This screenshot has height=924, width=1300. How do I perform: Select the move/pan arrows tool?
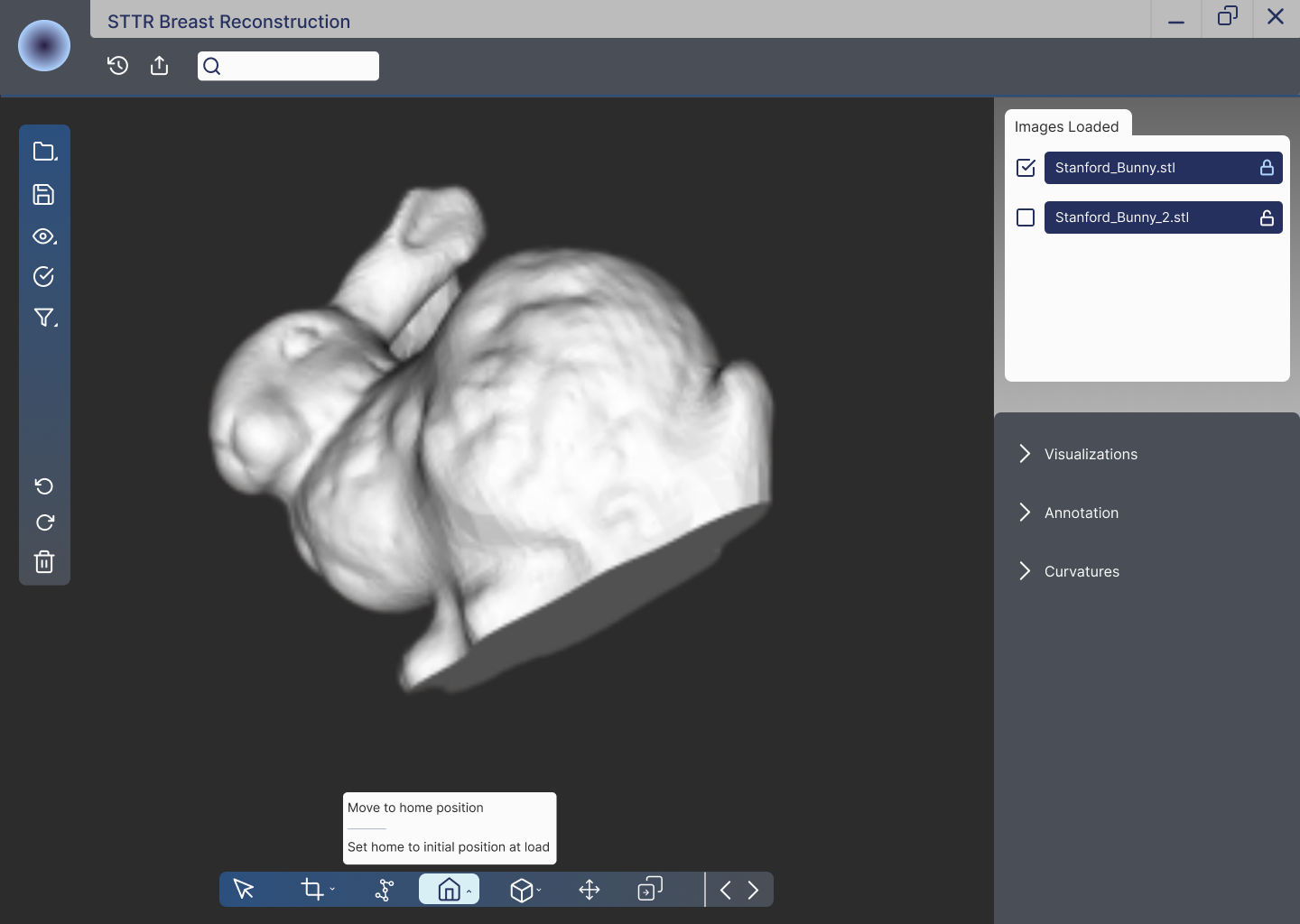(x=590, y=890)
